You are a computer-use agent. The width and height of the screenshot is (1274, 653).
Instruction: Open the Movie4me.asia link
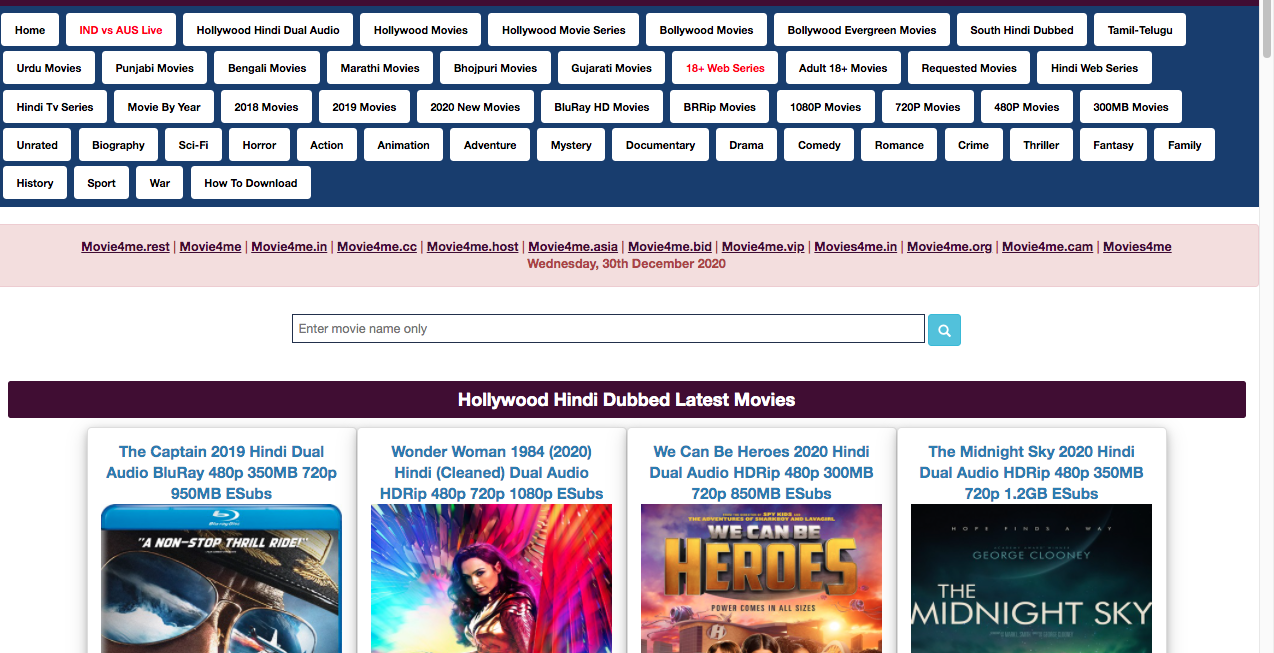(573, 247)
